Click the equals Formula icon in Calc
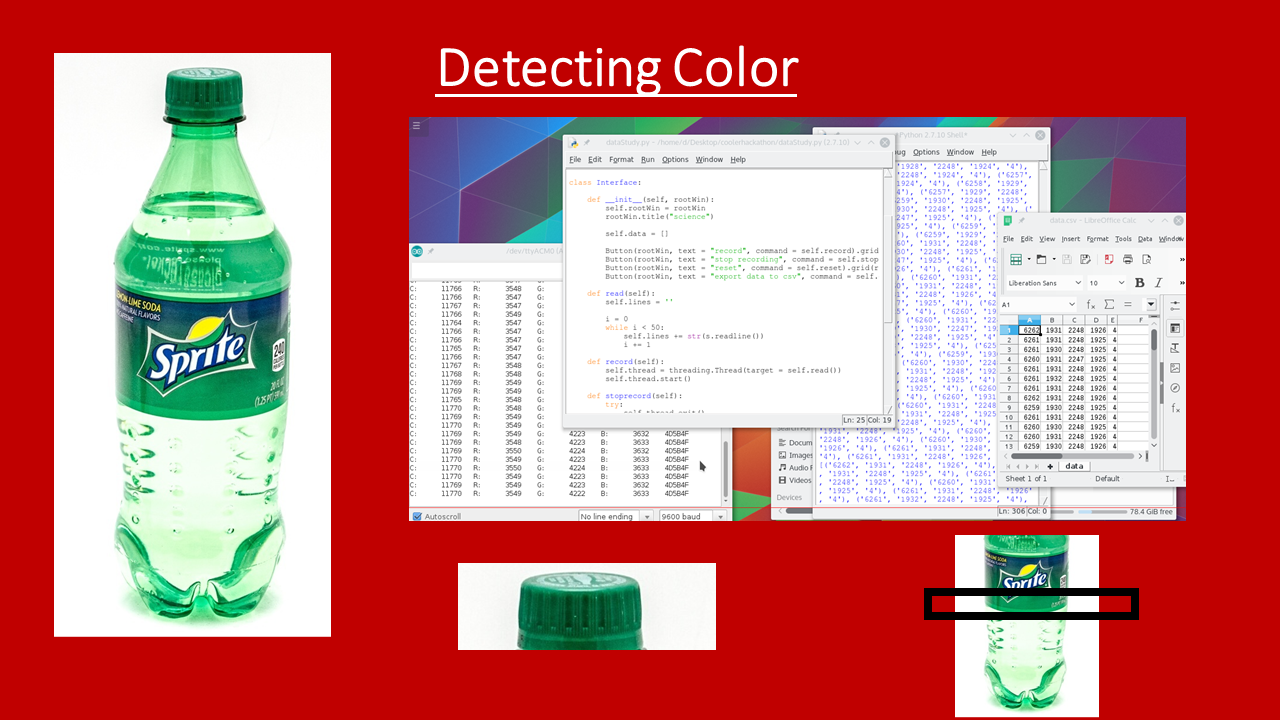The height and width of the screenshot is (720, 1280). 1127,304
